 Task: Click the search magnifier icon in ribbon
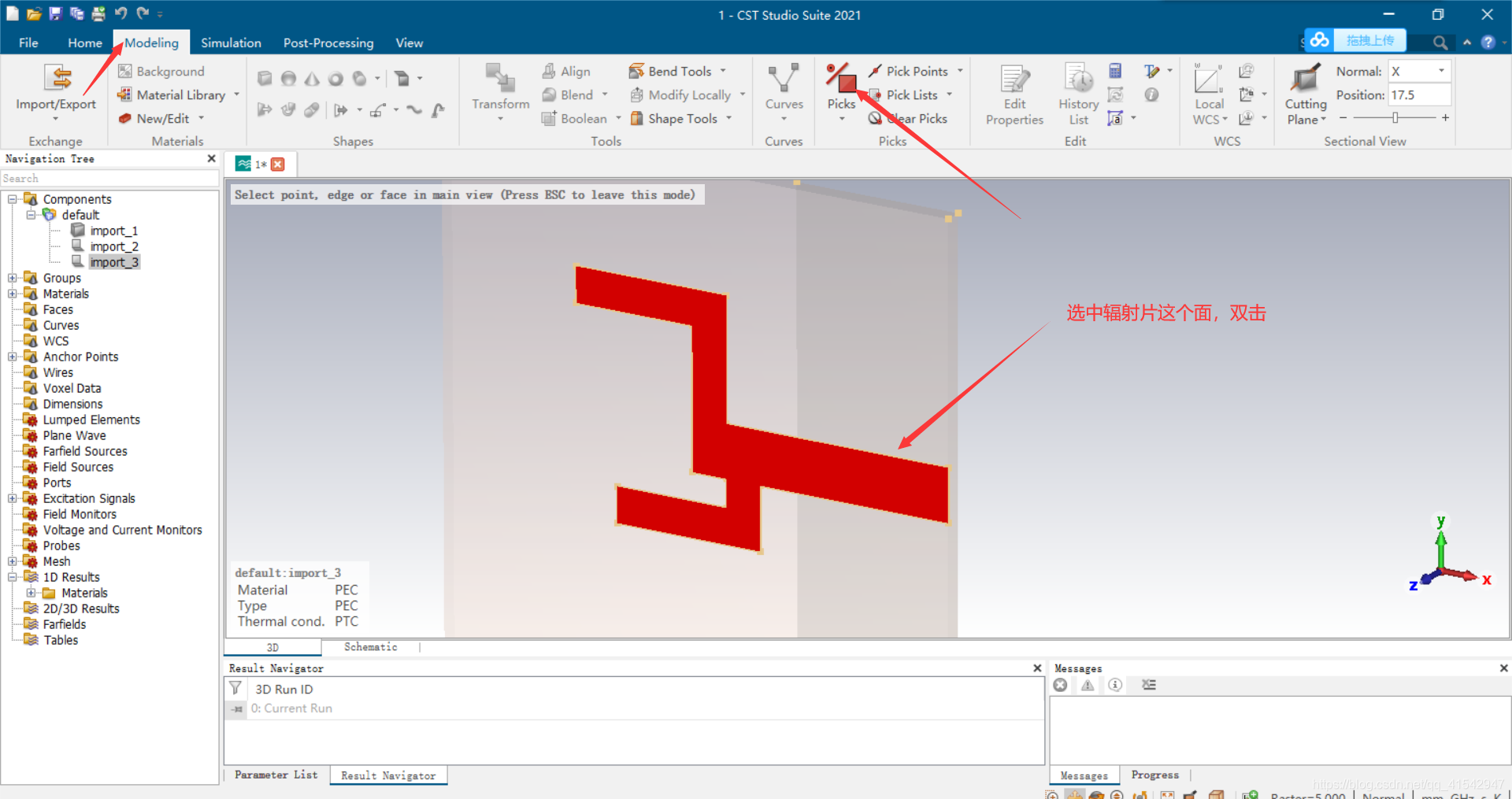point(1440,42)
